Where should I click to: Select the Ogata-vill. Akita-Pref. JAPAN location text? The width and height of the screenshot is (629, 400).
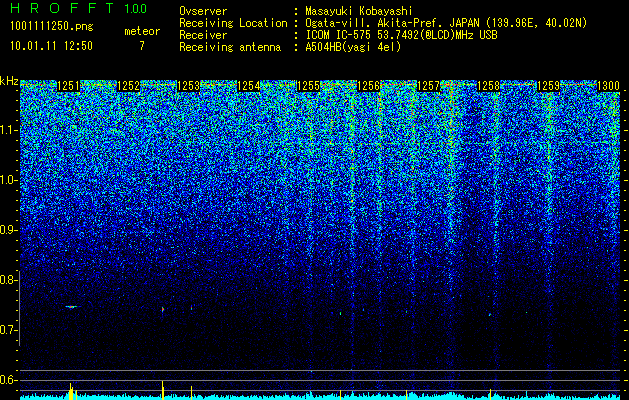pyautogui.click(x=446, y=23)
